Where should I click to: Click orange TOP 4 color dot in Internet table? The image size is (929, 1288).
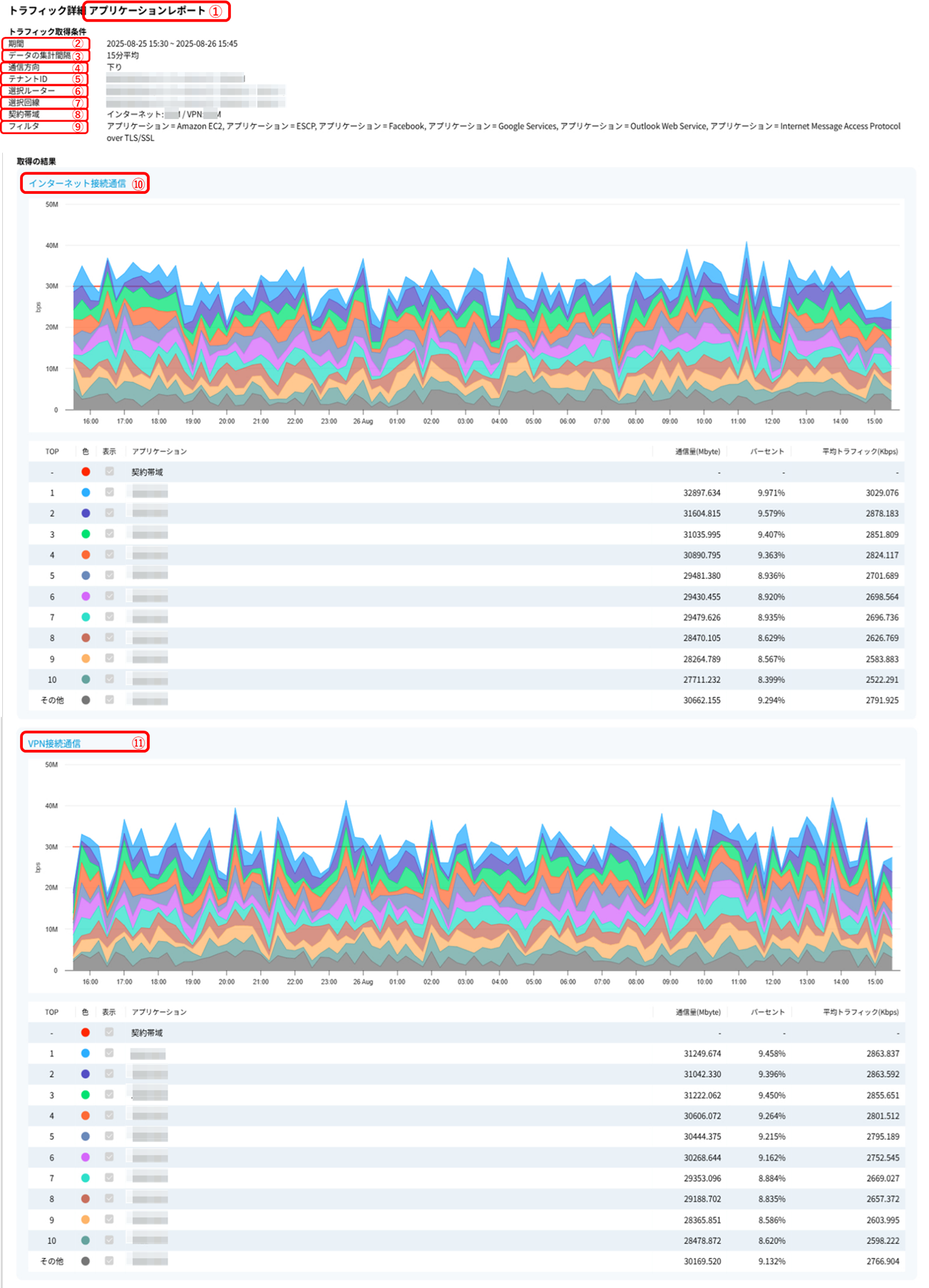click(x=86, y=555)
